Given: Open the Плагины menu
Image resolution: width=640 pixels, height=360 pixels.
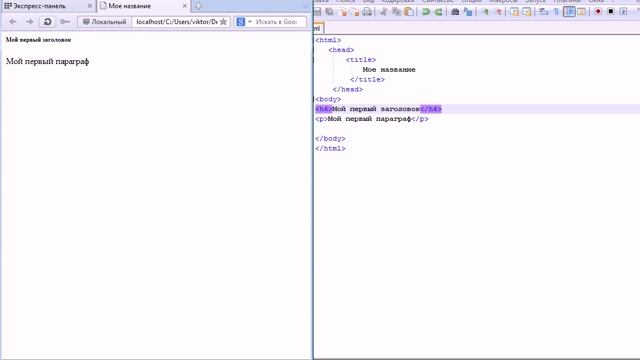Looking at the screenshot, I should tap(567, 2).
